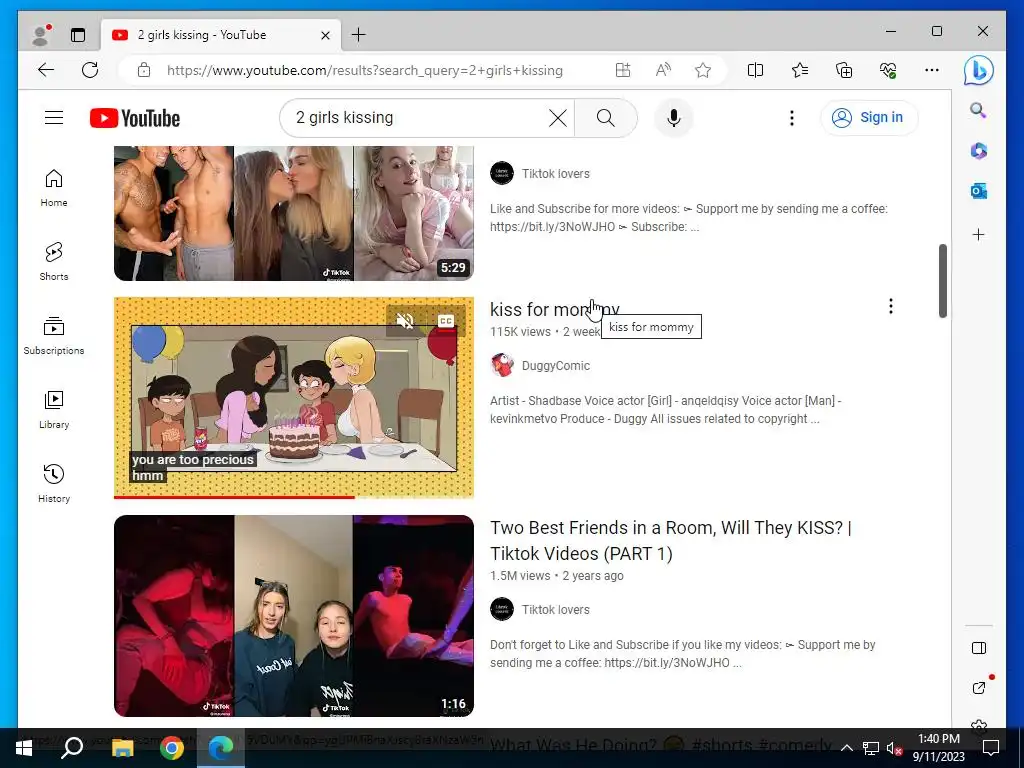Open tab actions menu button

[78, 35]
